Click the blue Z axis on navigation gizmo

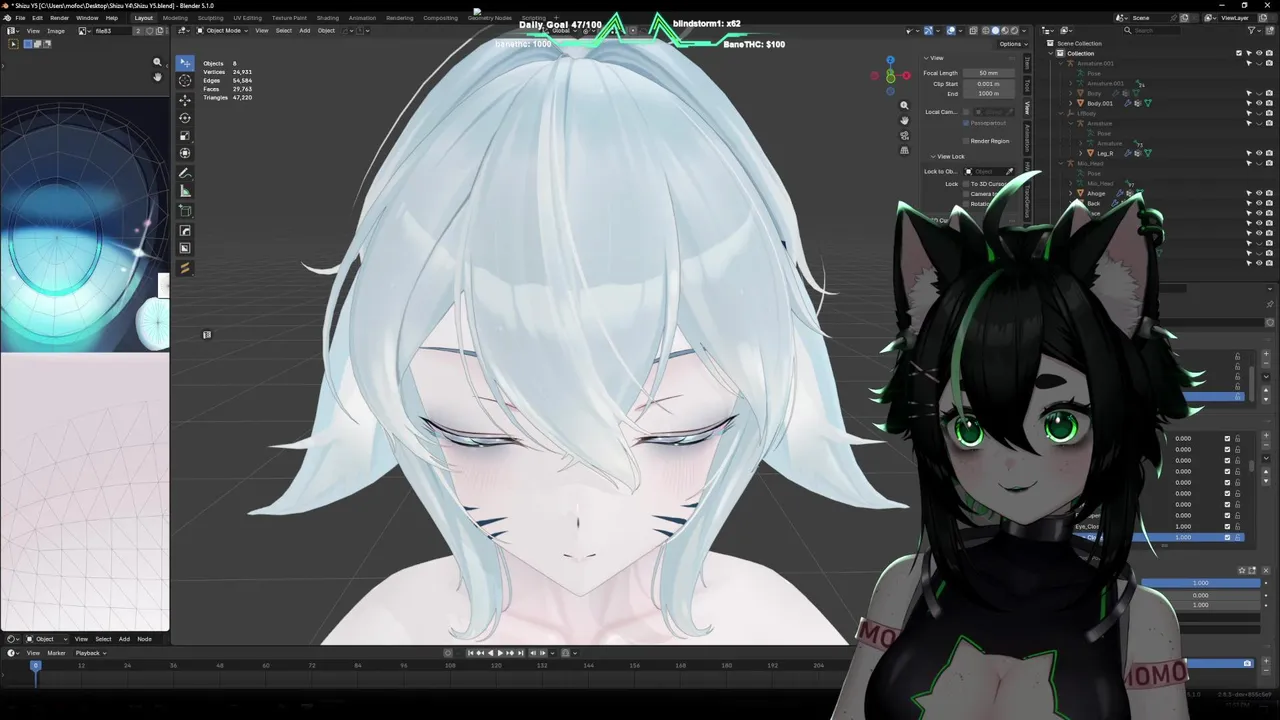click(x=890, y=61)
